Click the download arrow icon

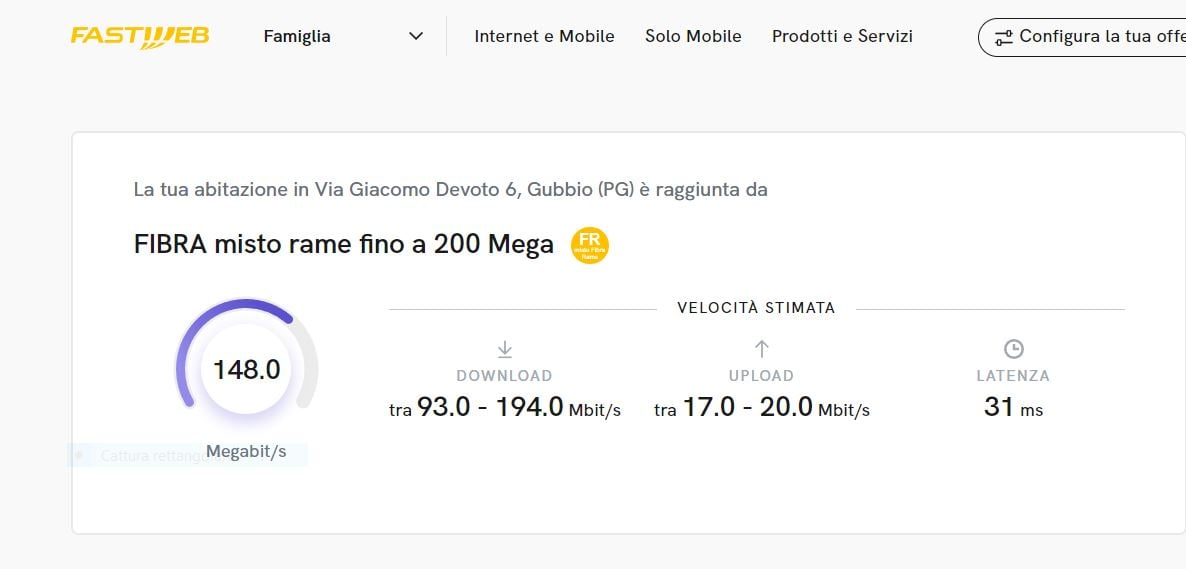tap(505, 349)
